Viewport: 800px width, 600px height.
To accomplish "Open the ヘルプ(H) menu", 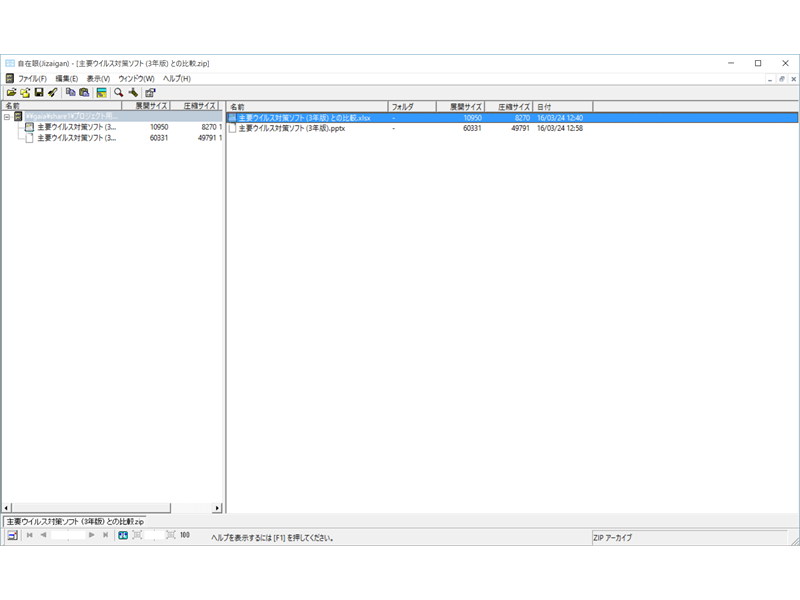I will click(176, 78).
